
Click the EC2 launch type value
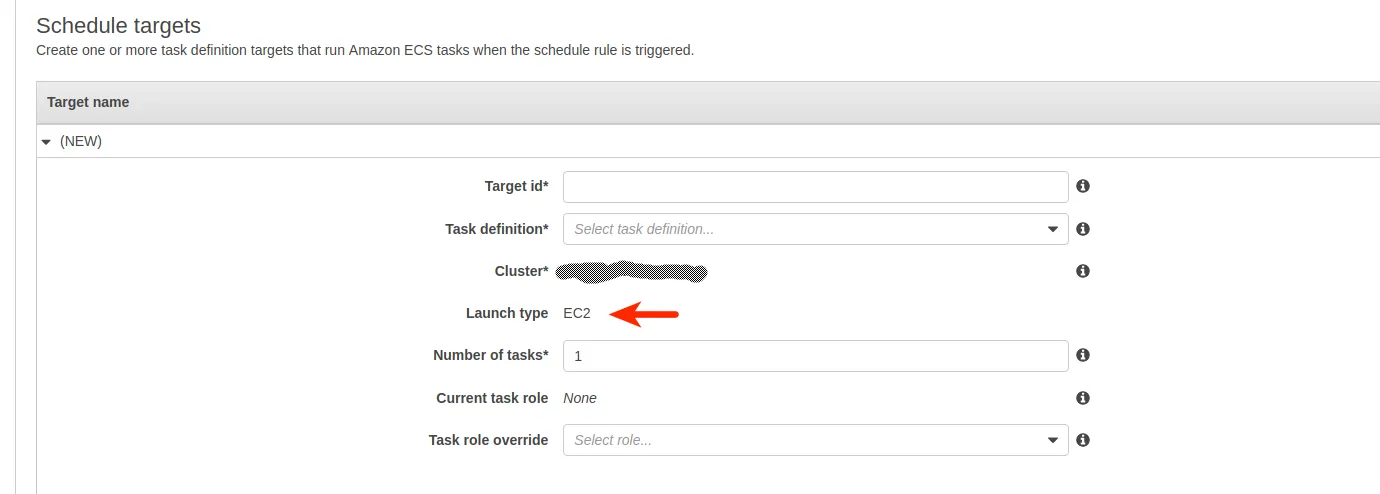(x=577, y=314)
